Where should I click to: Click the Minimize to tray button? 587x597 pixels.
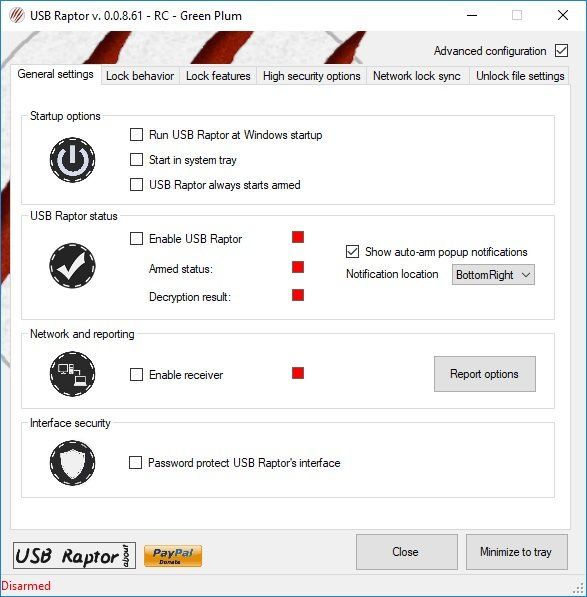(517, 552)
